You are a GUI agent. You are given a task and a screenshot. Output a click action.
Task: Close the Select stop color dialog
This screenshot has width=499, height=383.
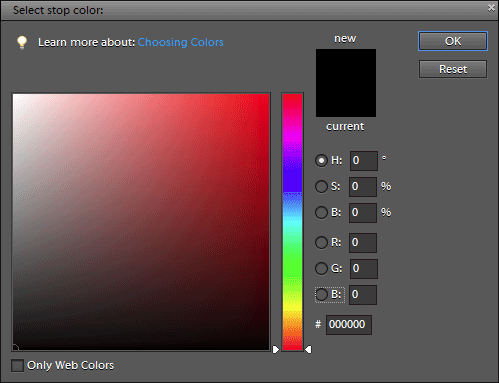coord(491,8)
